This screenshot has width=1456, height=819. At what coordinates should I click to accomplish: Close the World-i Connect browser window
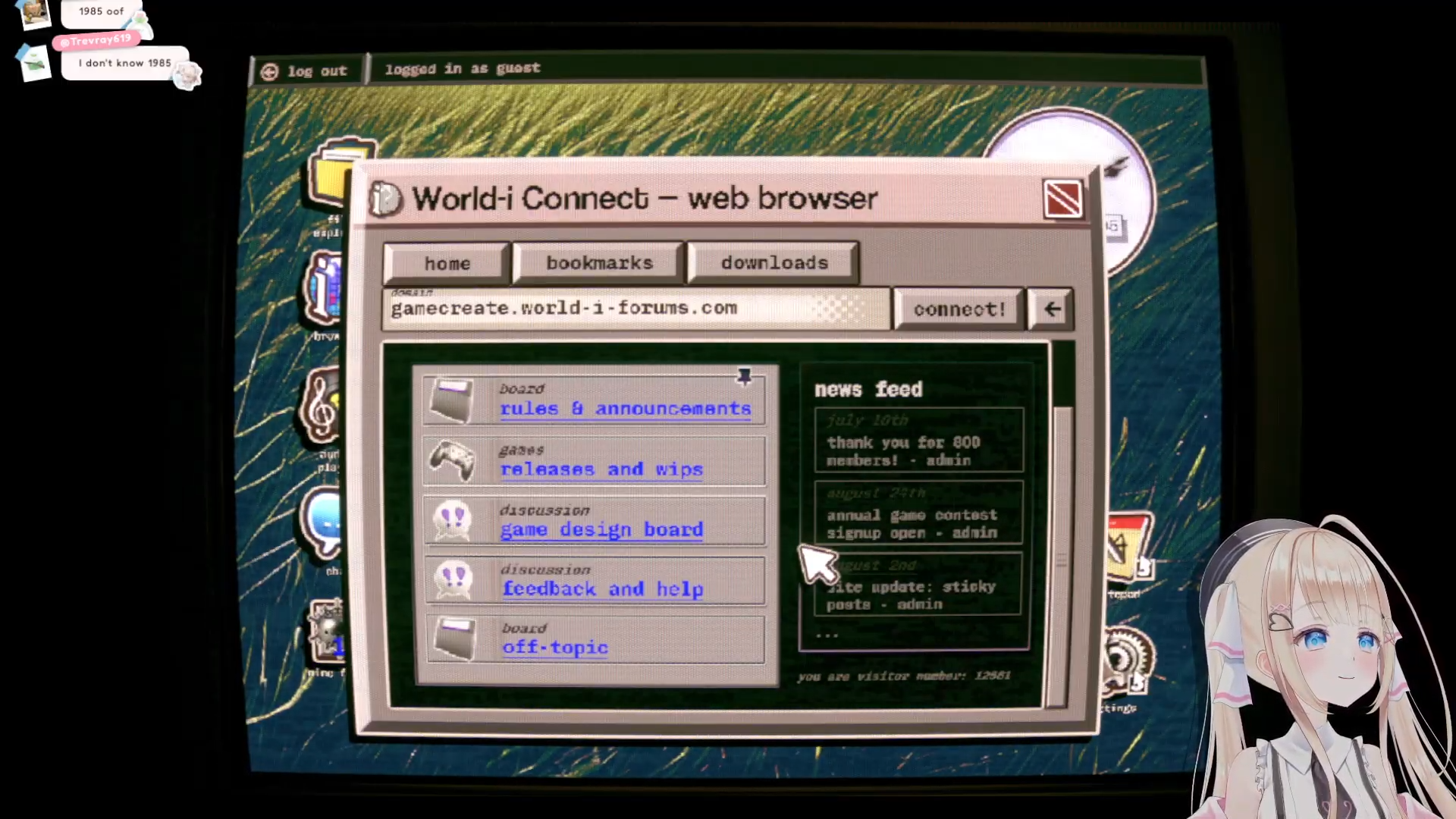pos(1062,199)
